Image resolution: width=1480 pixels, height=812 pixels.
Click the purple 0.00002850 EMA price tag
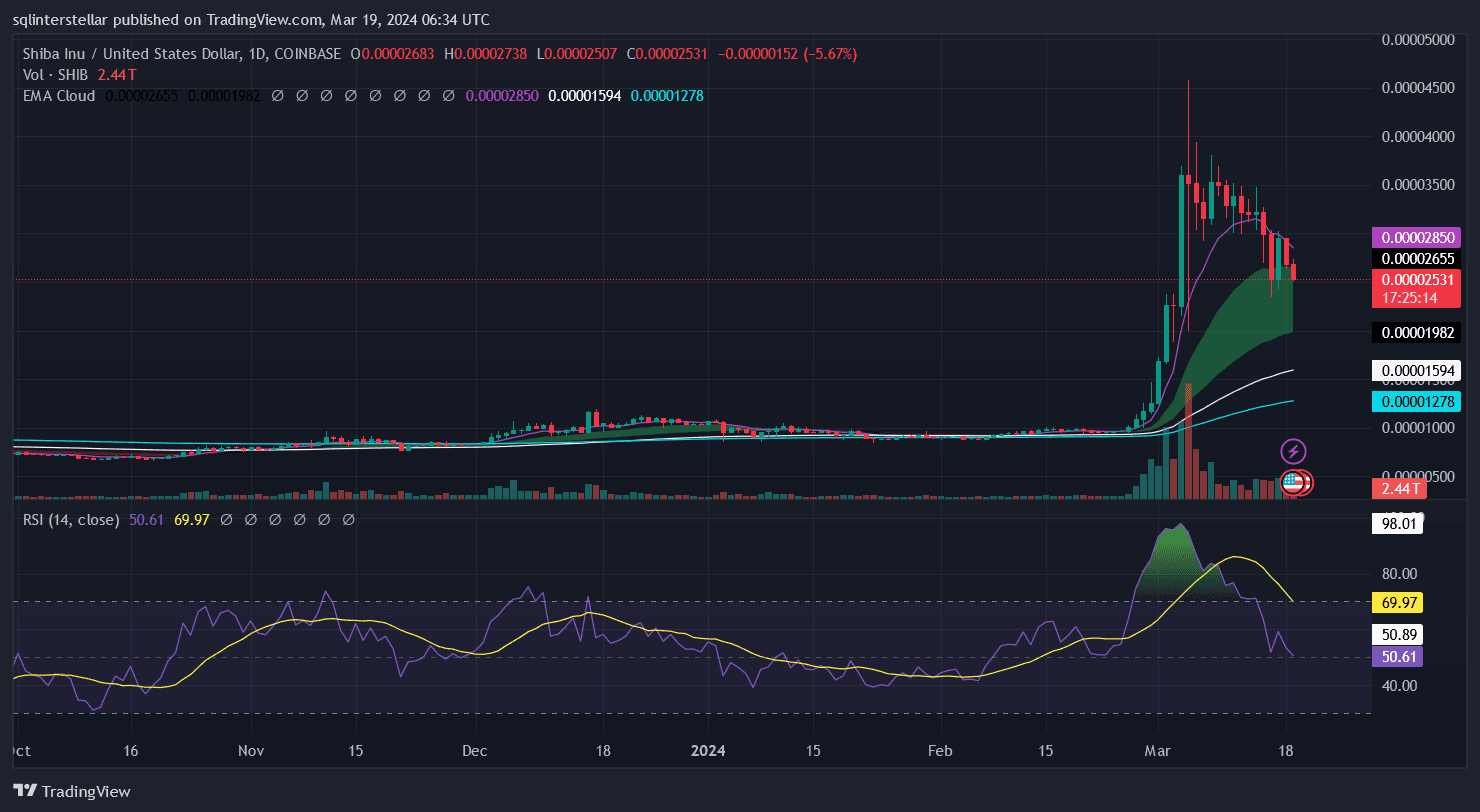point(1420,238)
